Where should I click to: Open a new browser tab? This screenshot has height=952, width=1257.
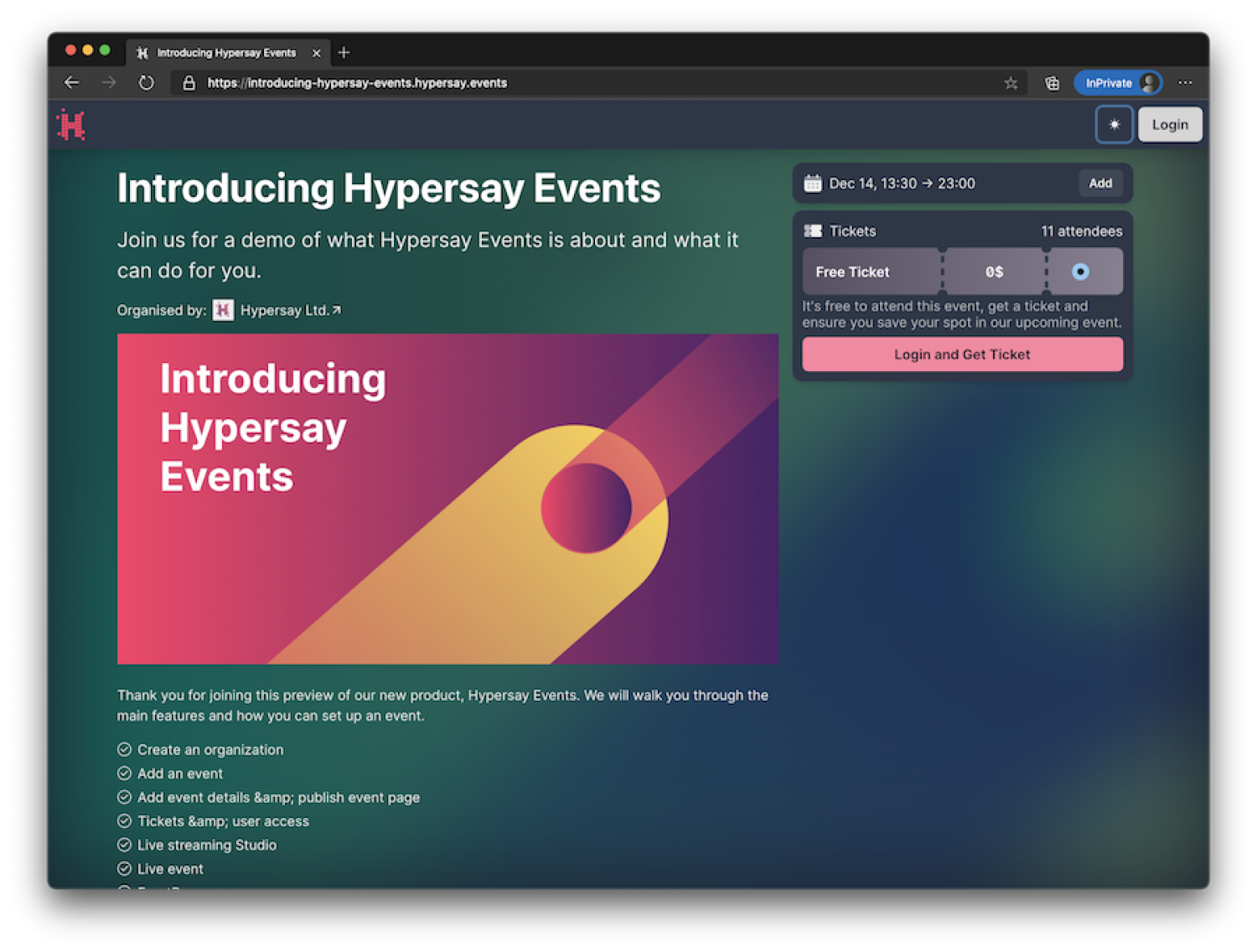coord(344,53)
